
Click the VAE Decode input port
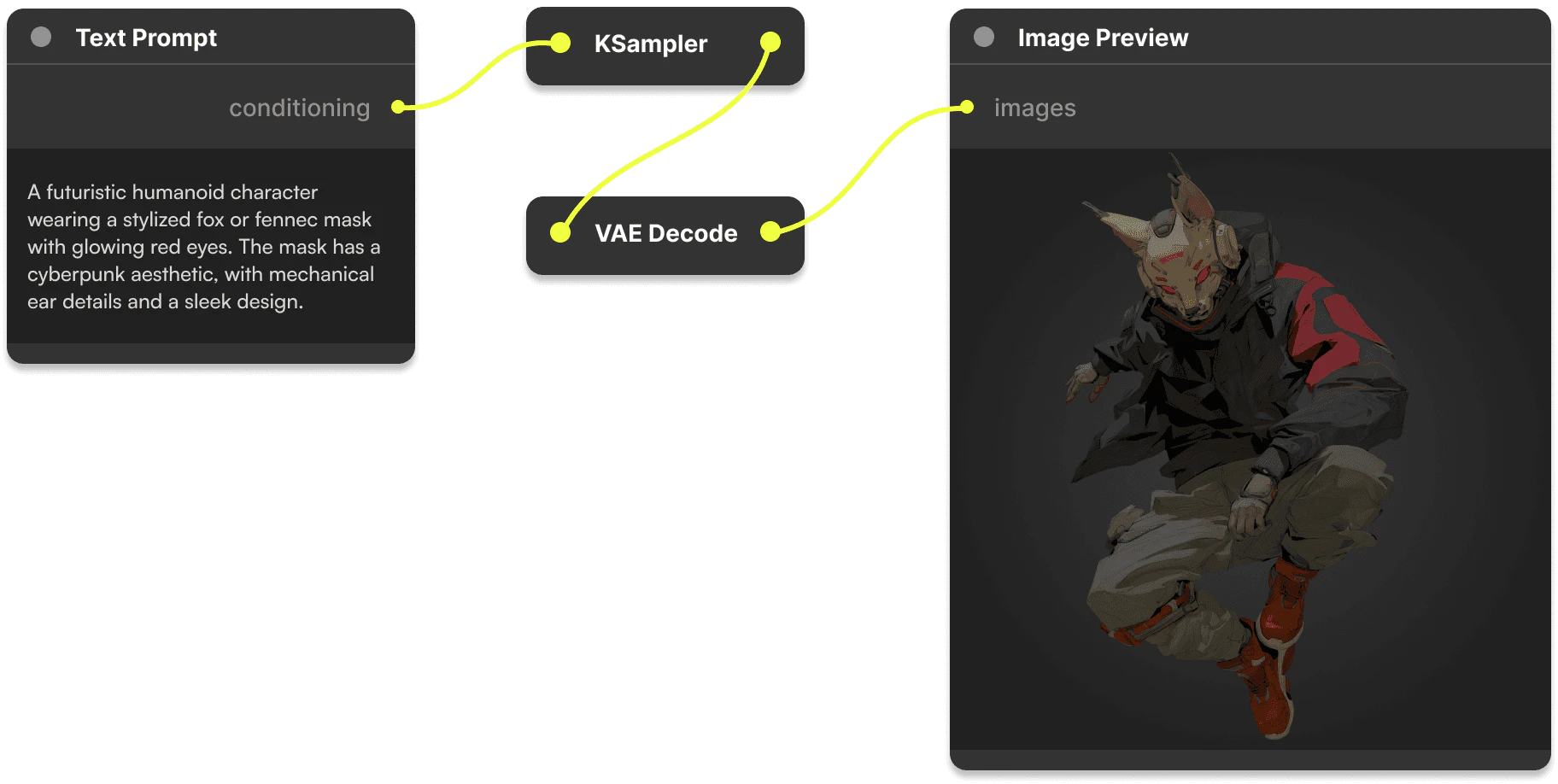[560, 231]
